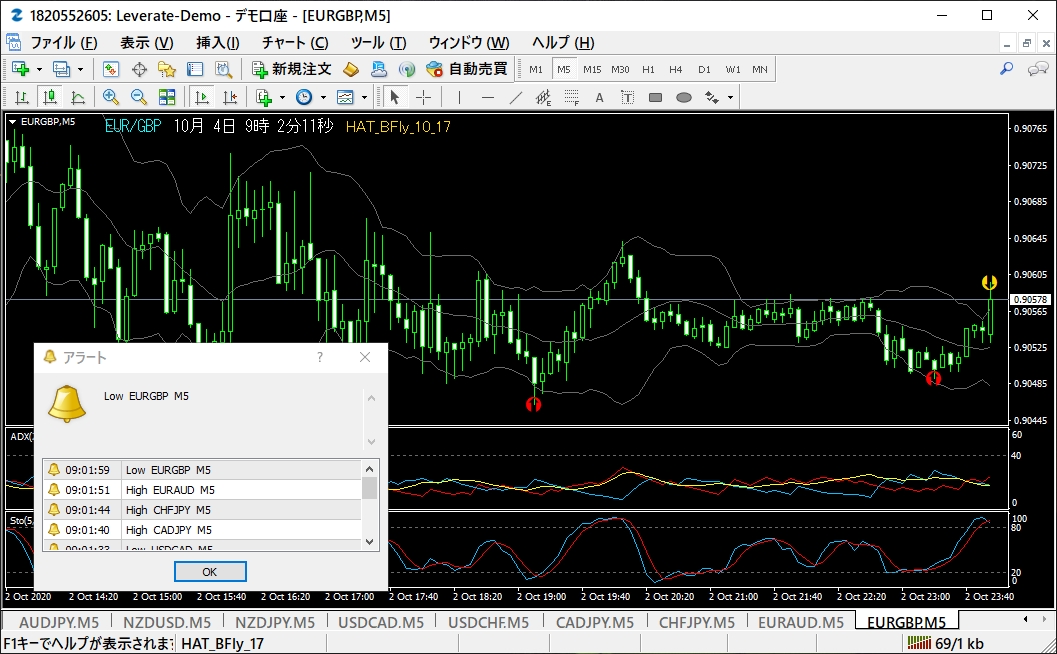The width and height of the screenshot is (1057, 654).
Task: Toggle candlestick chart mode
Action: [49, 97]
